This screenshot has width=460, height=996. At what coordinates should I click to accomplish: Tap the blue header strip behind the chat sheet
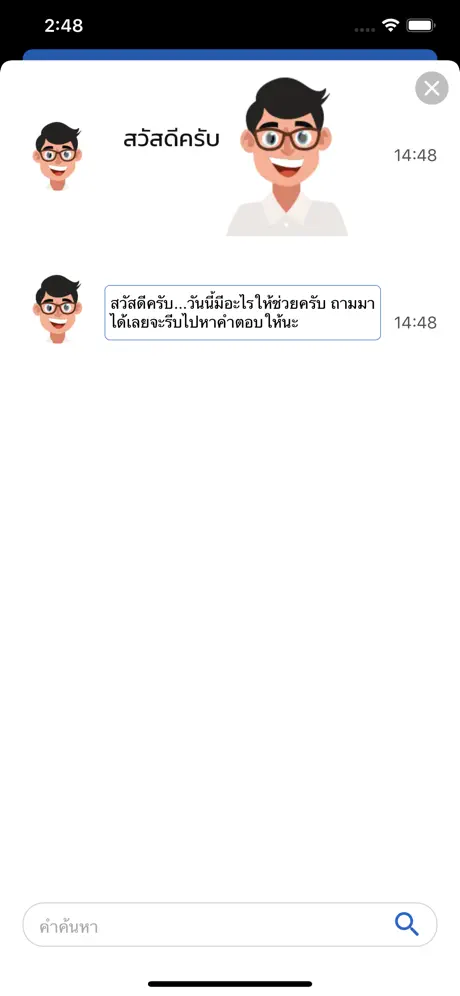[x=230, y=55]
